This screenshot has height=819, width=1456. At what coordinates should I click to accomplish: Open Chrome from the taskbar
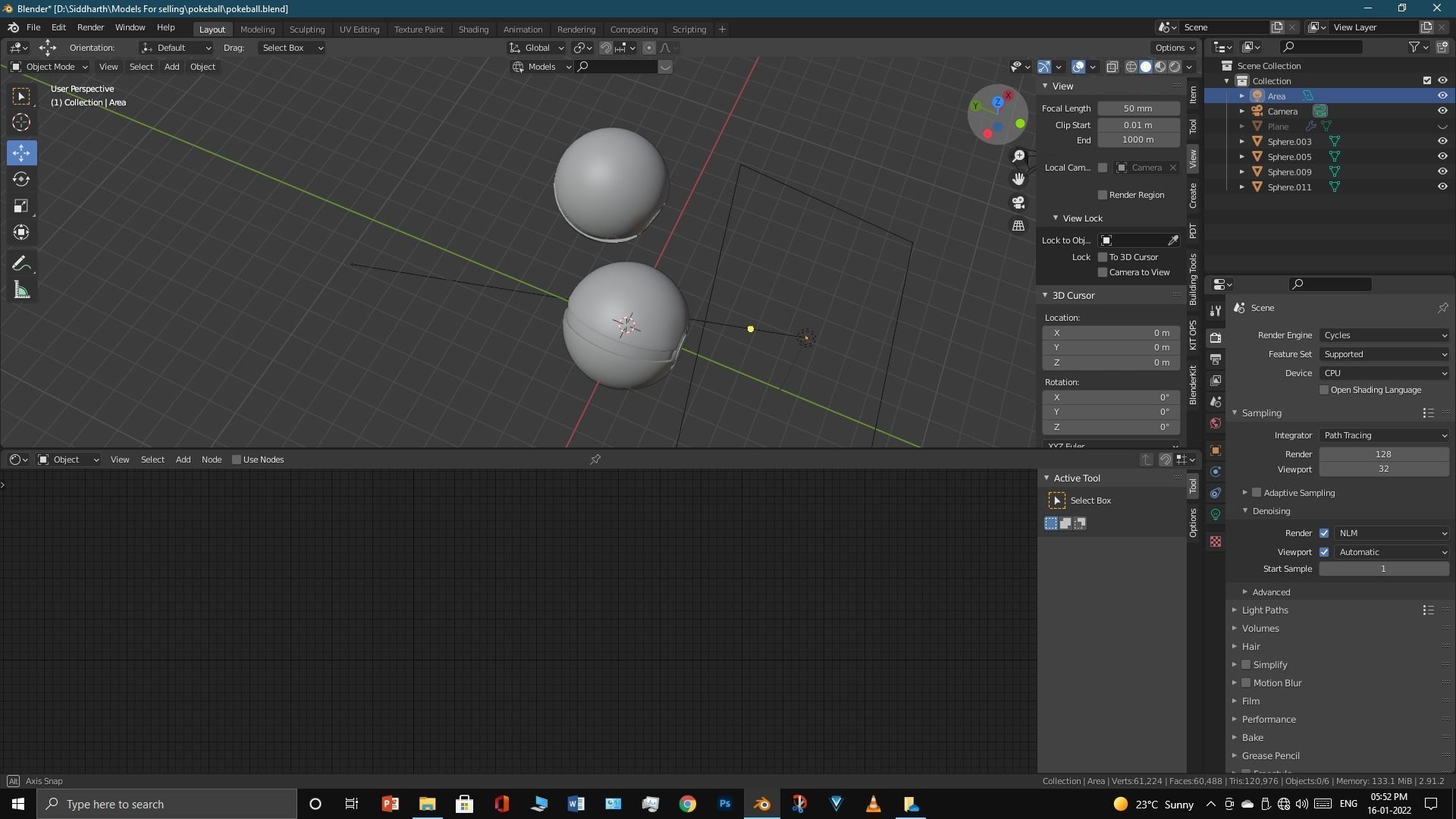[x=688, y=804]
